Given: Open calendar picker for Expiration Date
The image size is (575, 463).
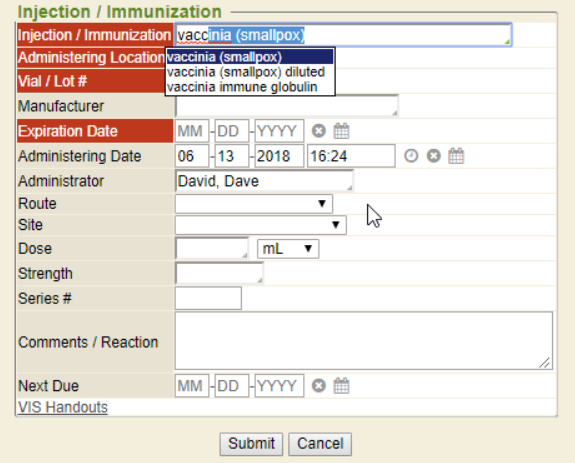Looking at the screenshot, I should tap(341, 131).
